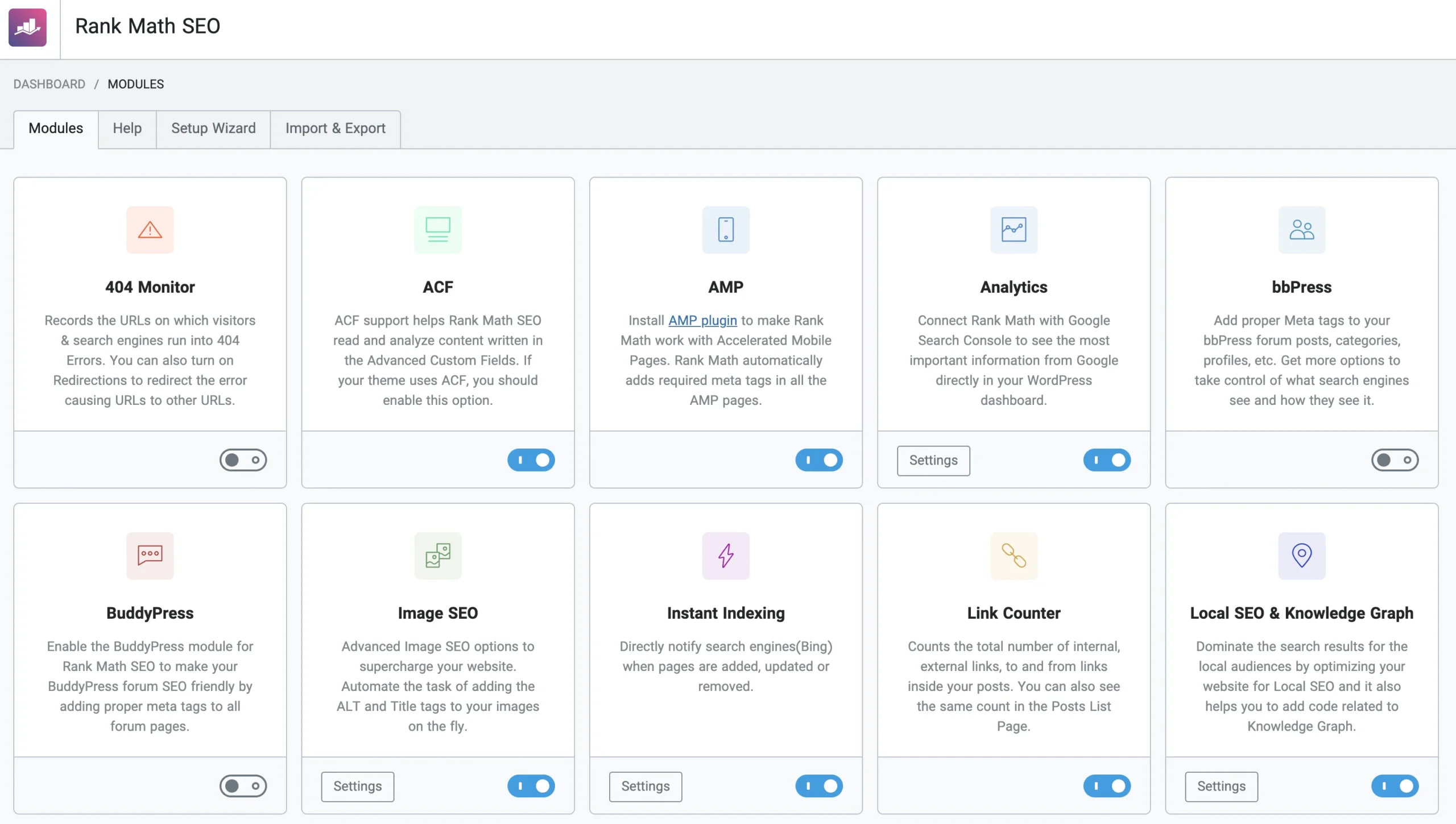Disable the ACF module toggle
The image size is (1456, 824).
pyautogui.click(x=531, y=460)
